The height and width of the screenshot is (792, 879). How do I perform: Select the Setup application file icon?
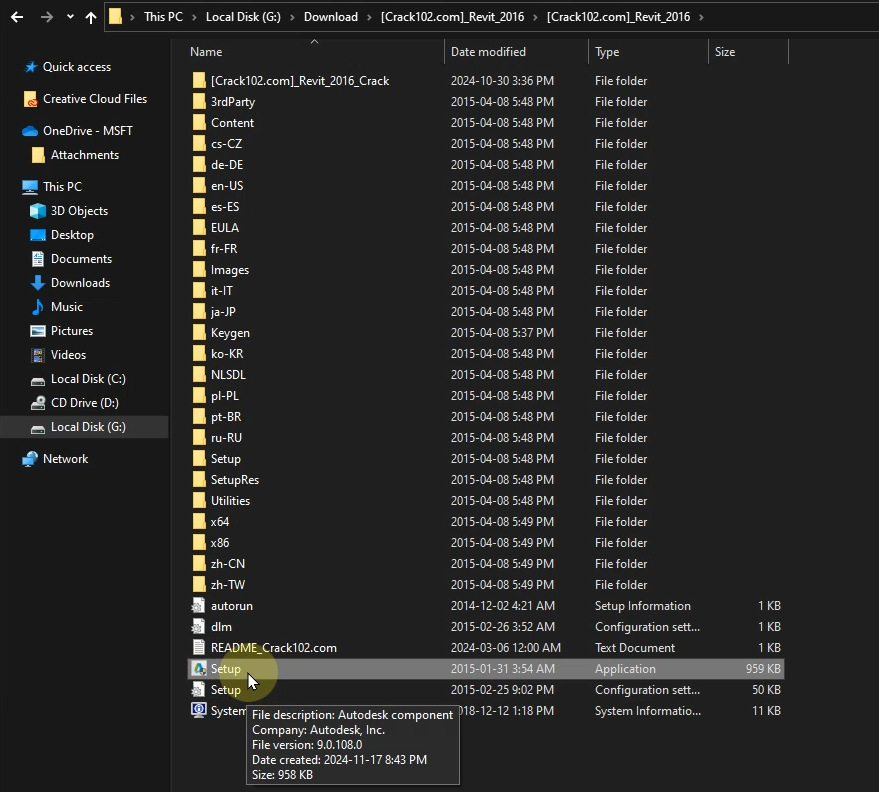click(199, 669)
